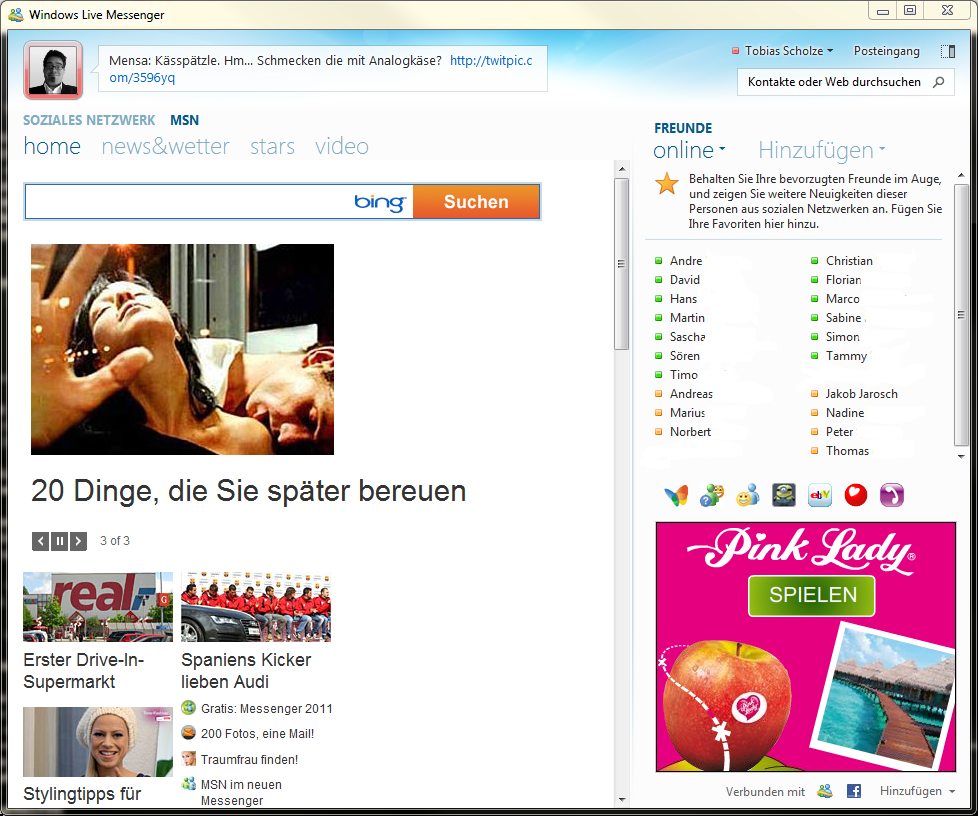
Task: Open the Erster Drive-In-Supermarkt article link
Action: point(84,671)
